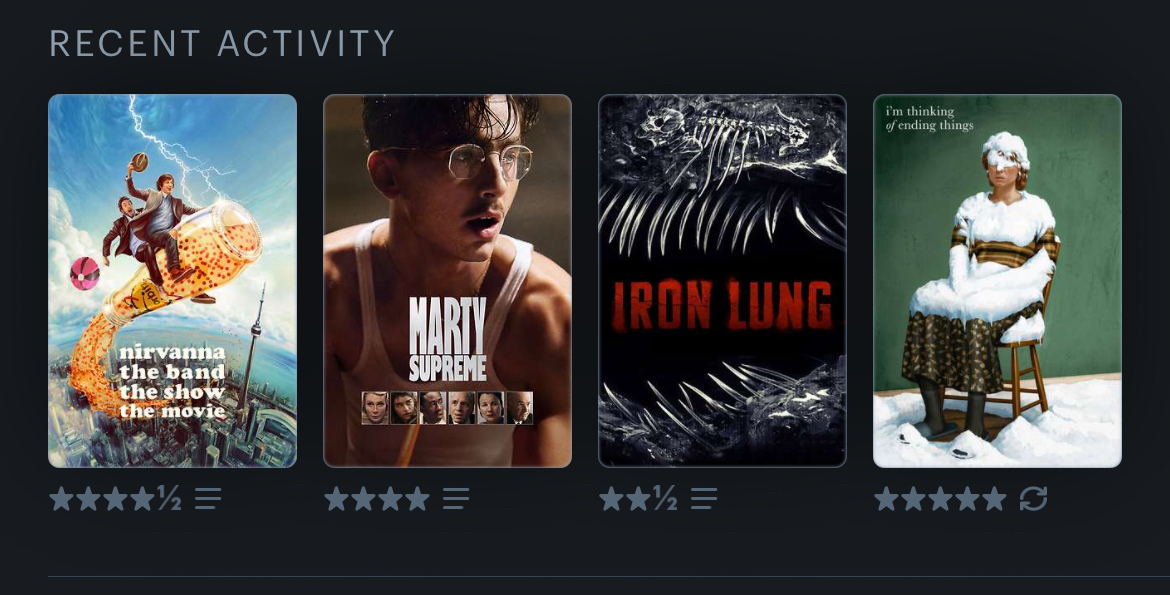Image resolution: width=1170 pixels, height=595 pixels.
Task: Open the review icon under Iron Lung
Action: (704, 499)
